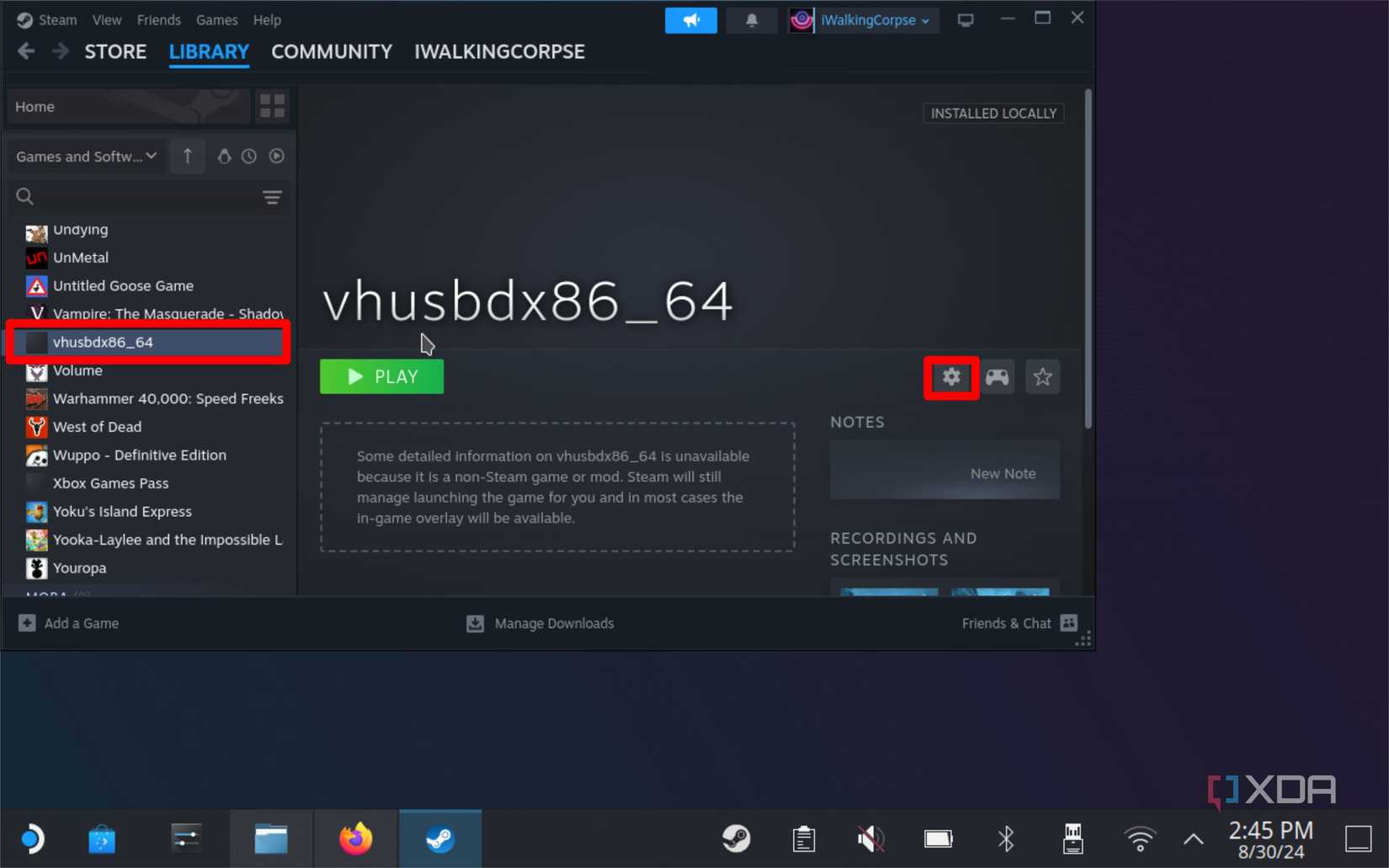Select the ready-to-play filter icon

[277, 156]
